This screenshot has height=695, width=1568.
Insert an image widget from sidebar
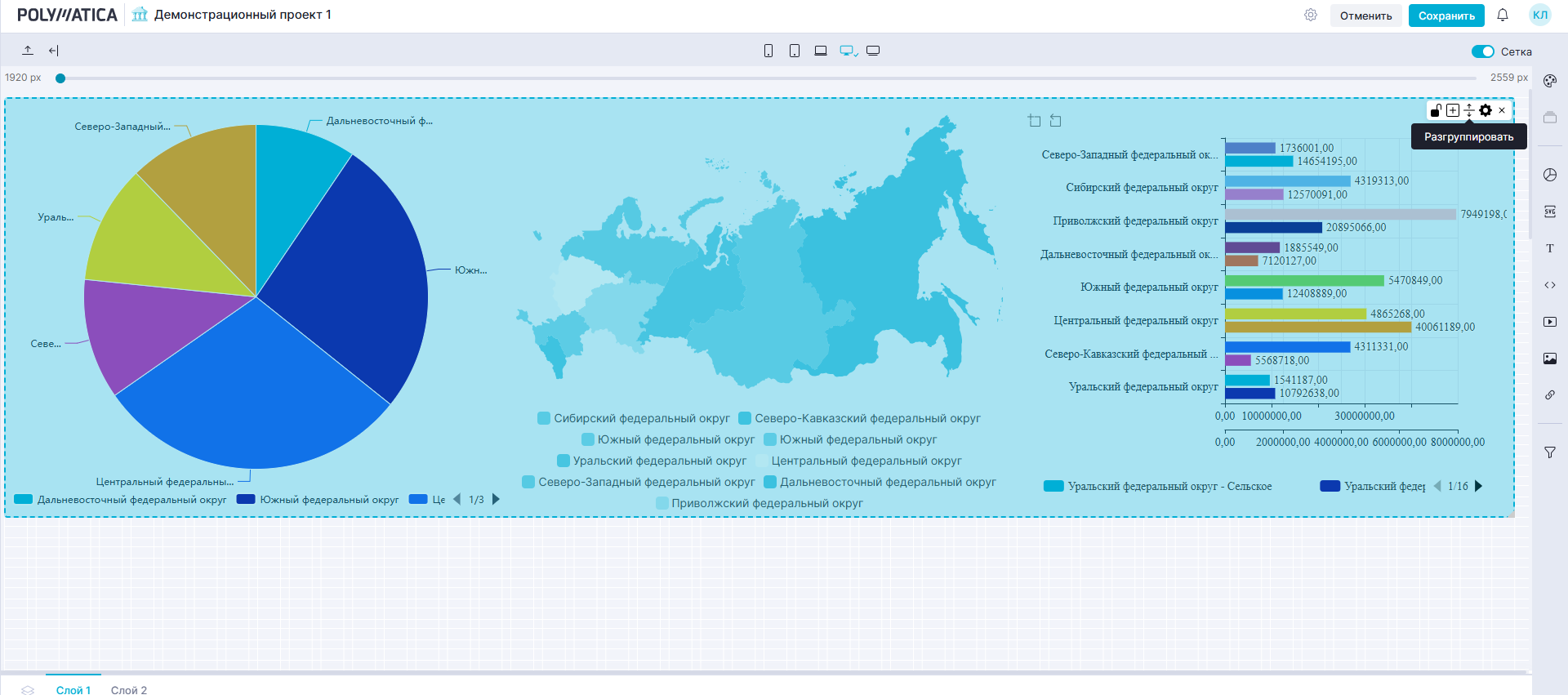click(1549, 359)
